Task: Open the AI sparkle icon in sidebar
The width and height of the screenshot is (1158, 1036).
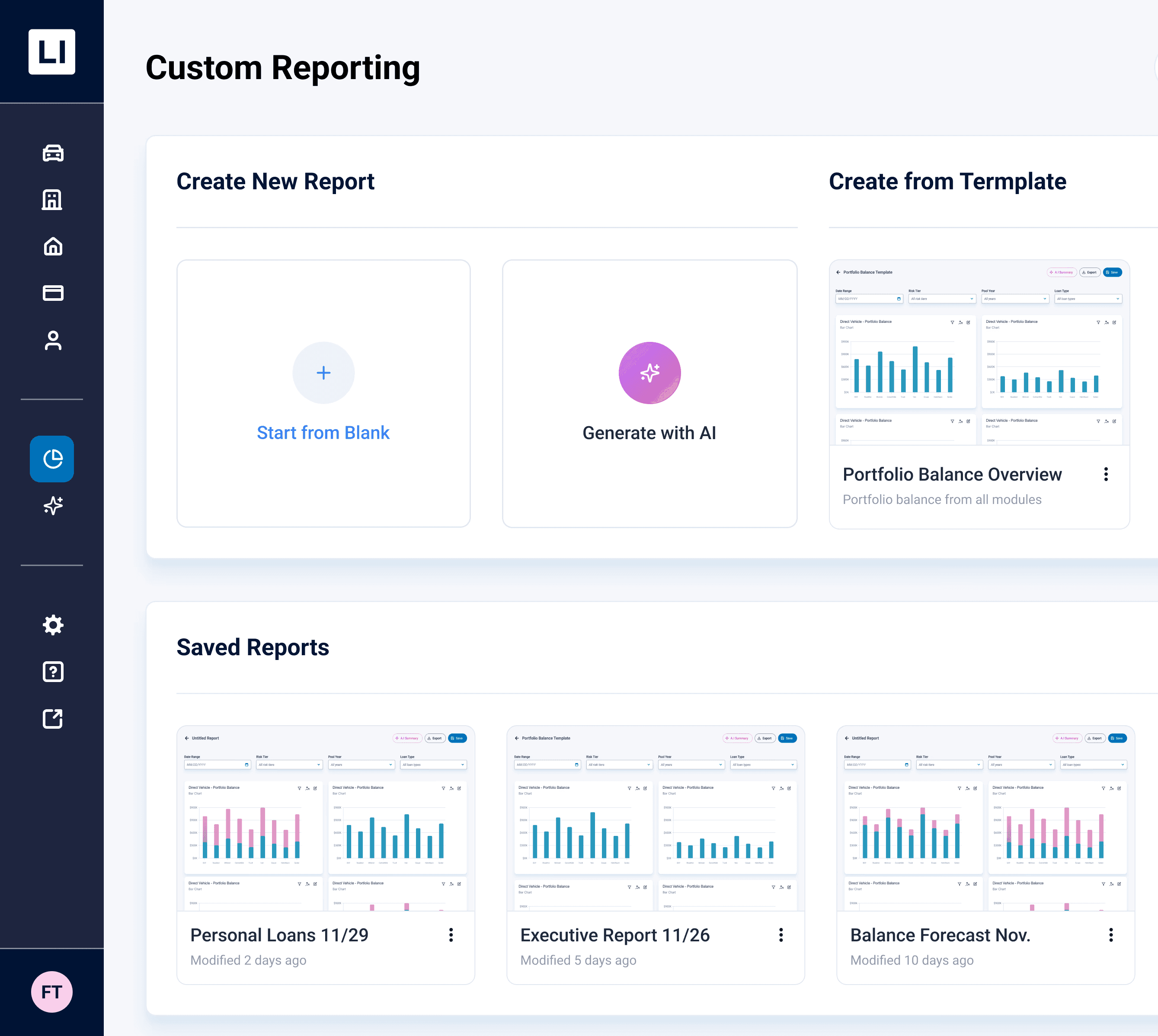Action: point(52,506)
